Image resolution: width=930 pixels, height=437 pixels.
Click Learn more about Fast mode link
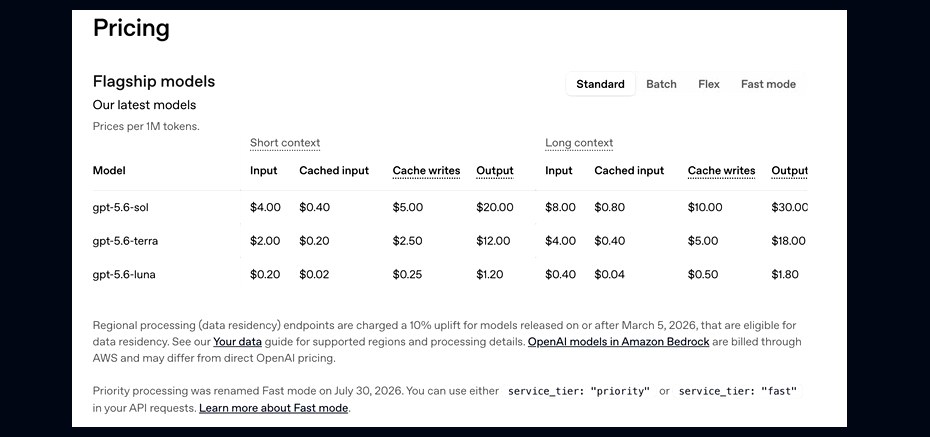point(273,408)
